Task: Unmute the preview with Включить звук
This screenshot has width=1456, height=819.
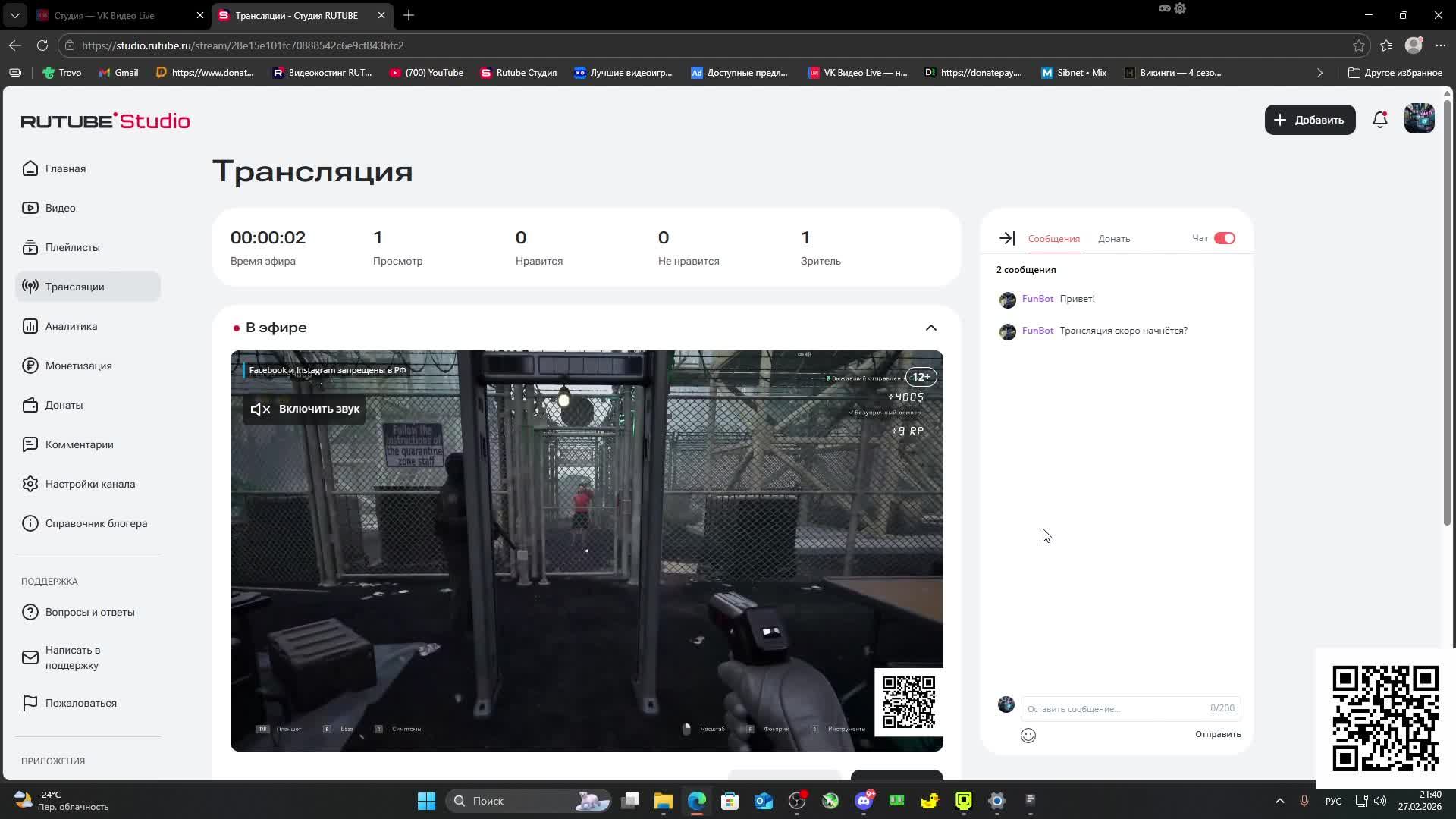Action: (305, 409)
